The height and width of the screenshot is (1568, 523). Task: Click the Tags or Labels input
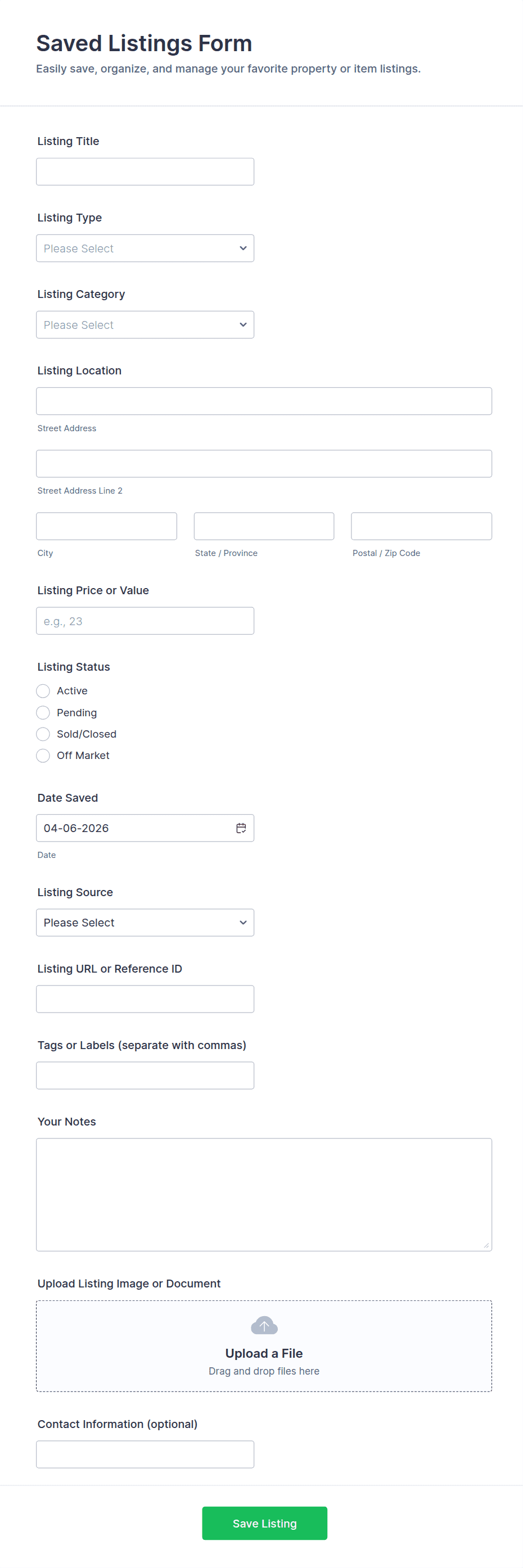pos(145,1076)
